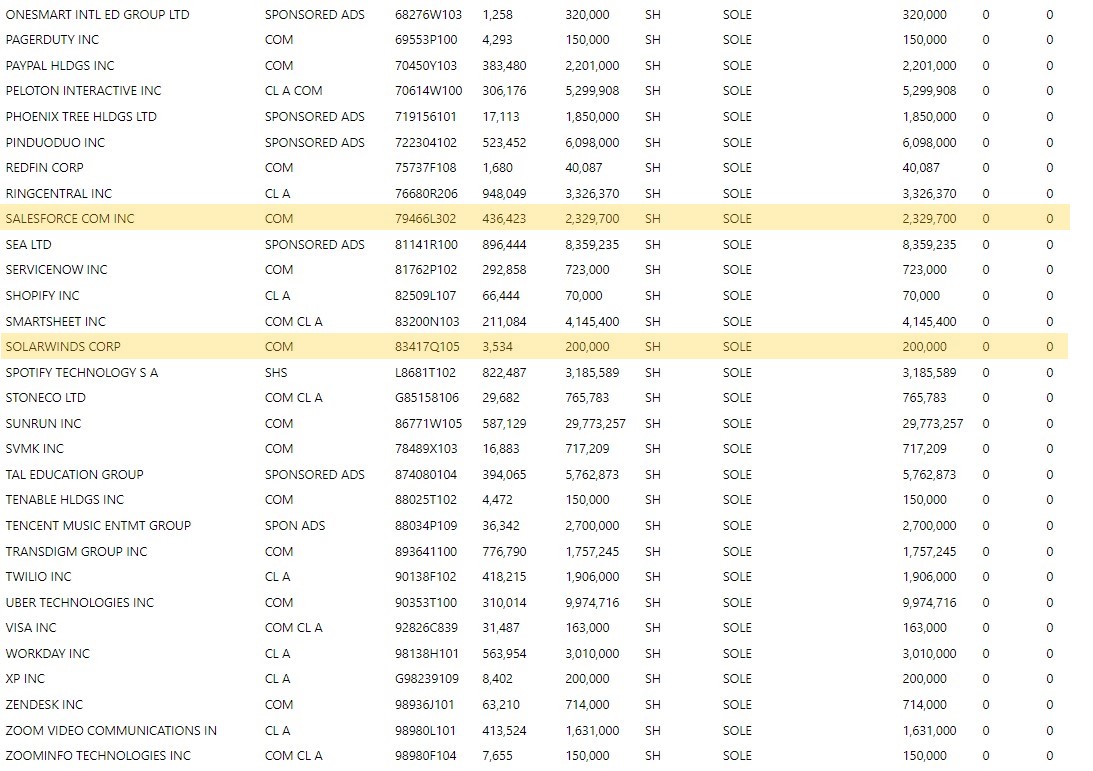Select the value 948,049 in the RingCentral row
1093x771 pixels.
[x=504, y=194]
